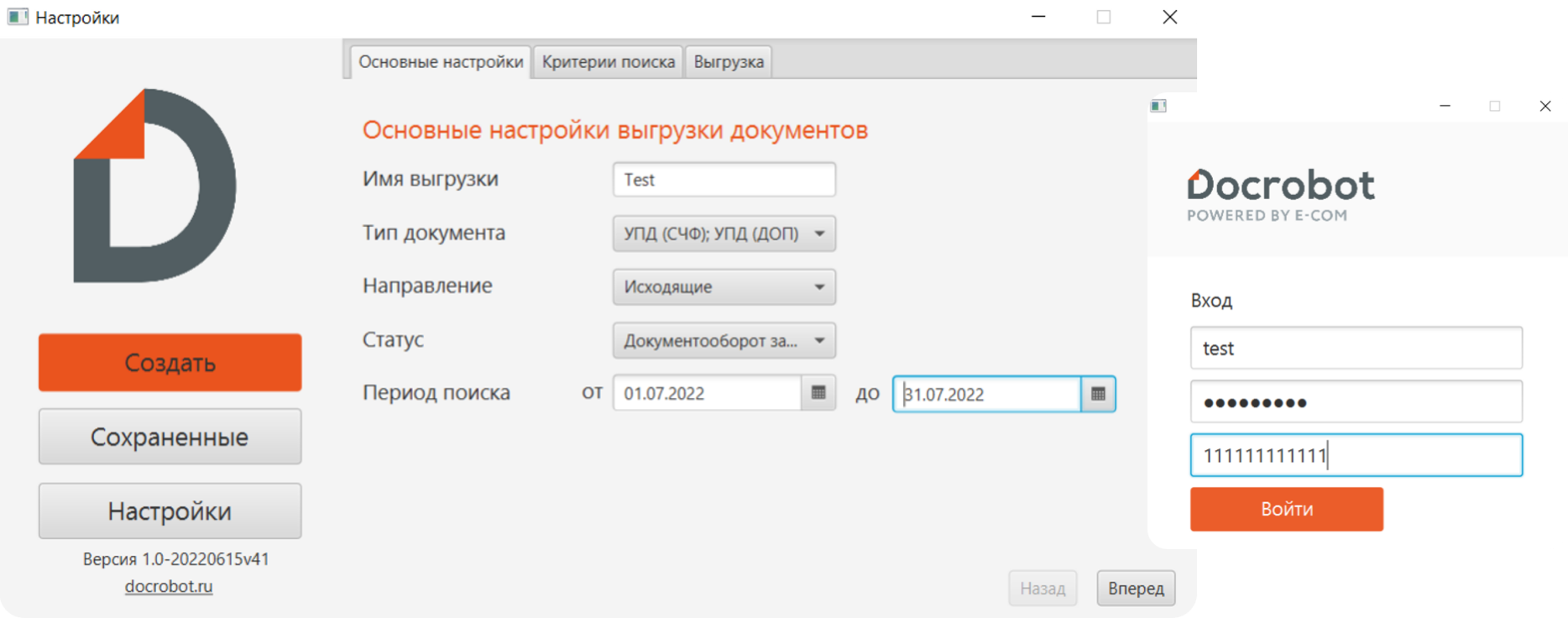Focus the end date field 31.07.2022
This screenshot has width=1568, height=618.
tap(987, 394)
